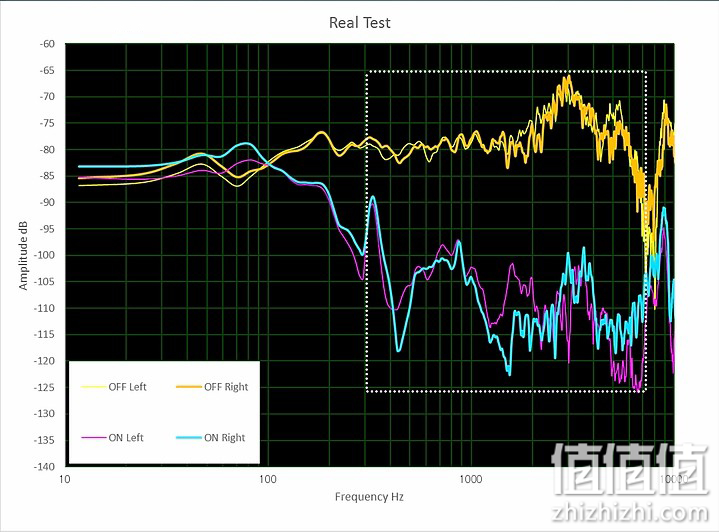
Task: Click the '10' x-axis tick label
Action: (65, 479)
